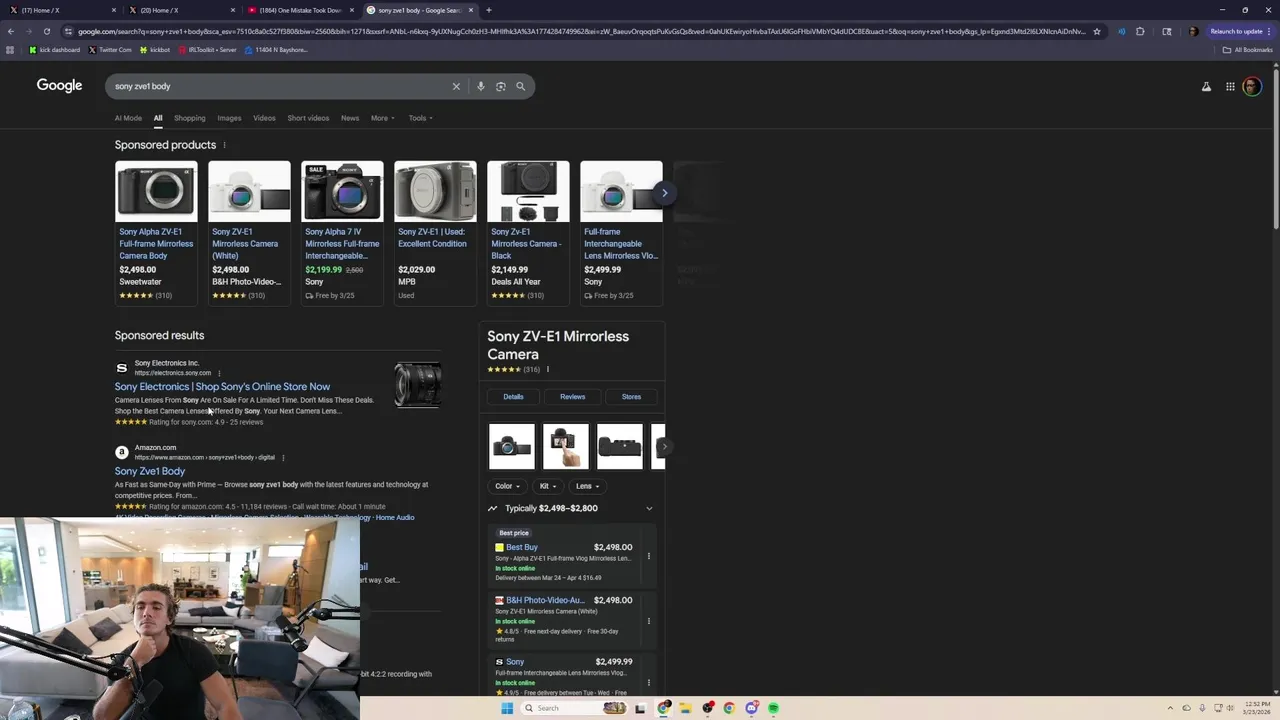Open Discord from the taskbar
The image size is (1280, 720).
point(752,708)
